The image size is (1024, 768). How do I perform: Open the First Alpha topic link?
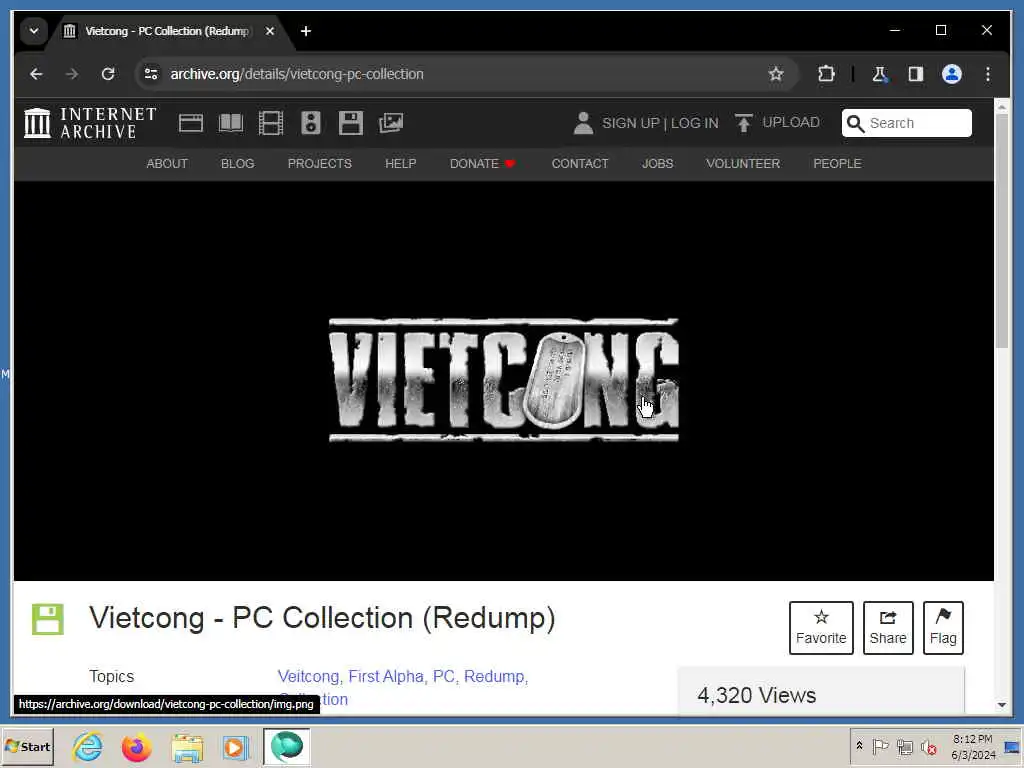click(x=386, y=677)
